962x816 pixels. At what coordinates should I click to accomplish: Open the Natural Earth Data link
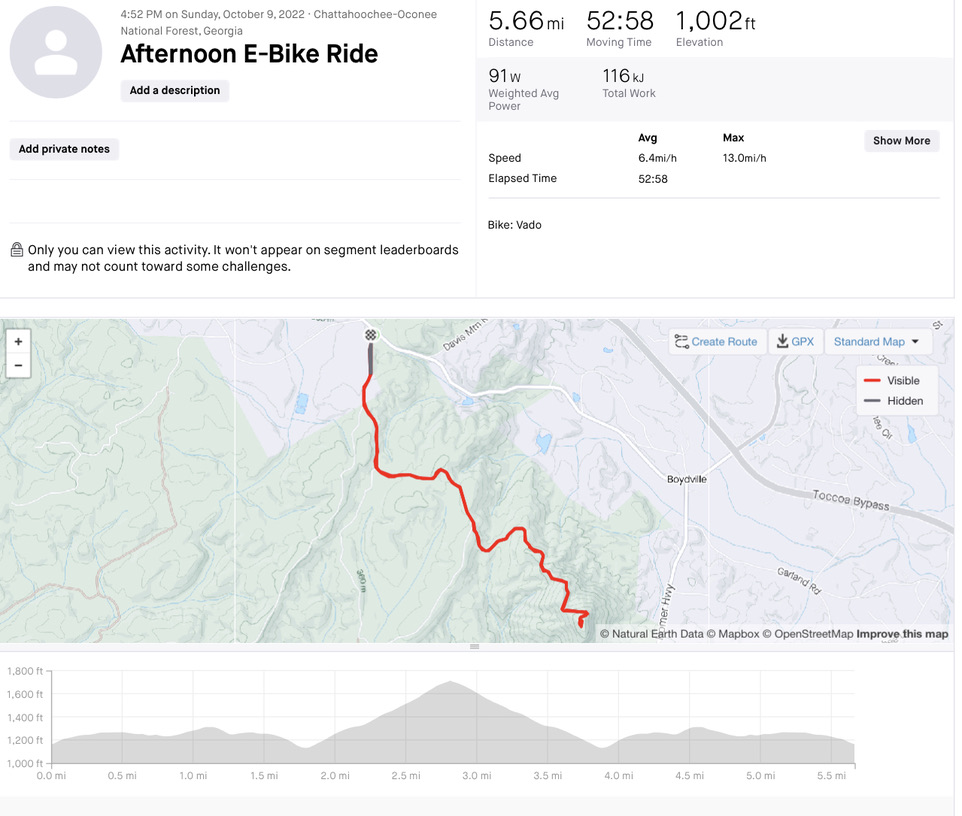657,634
